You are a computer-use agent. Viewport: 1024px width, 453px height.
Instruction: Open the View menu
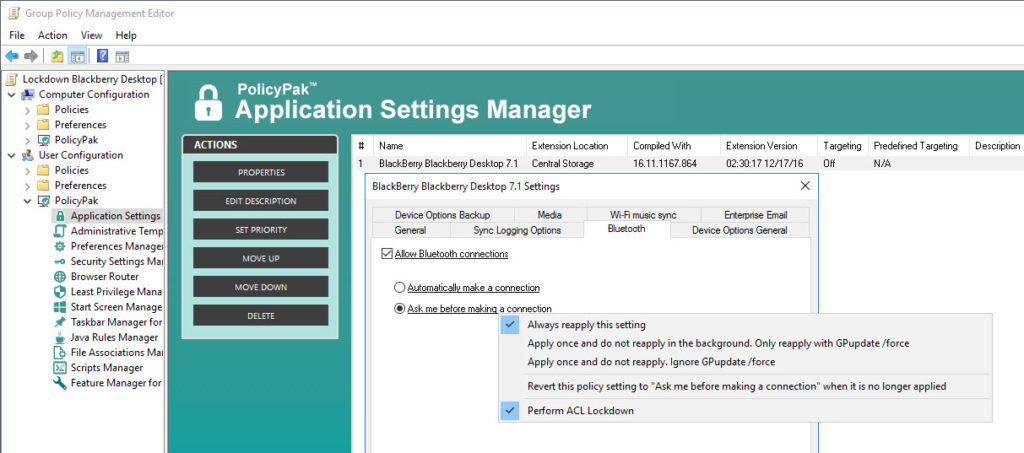(x=91, y=35)
